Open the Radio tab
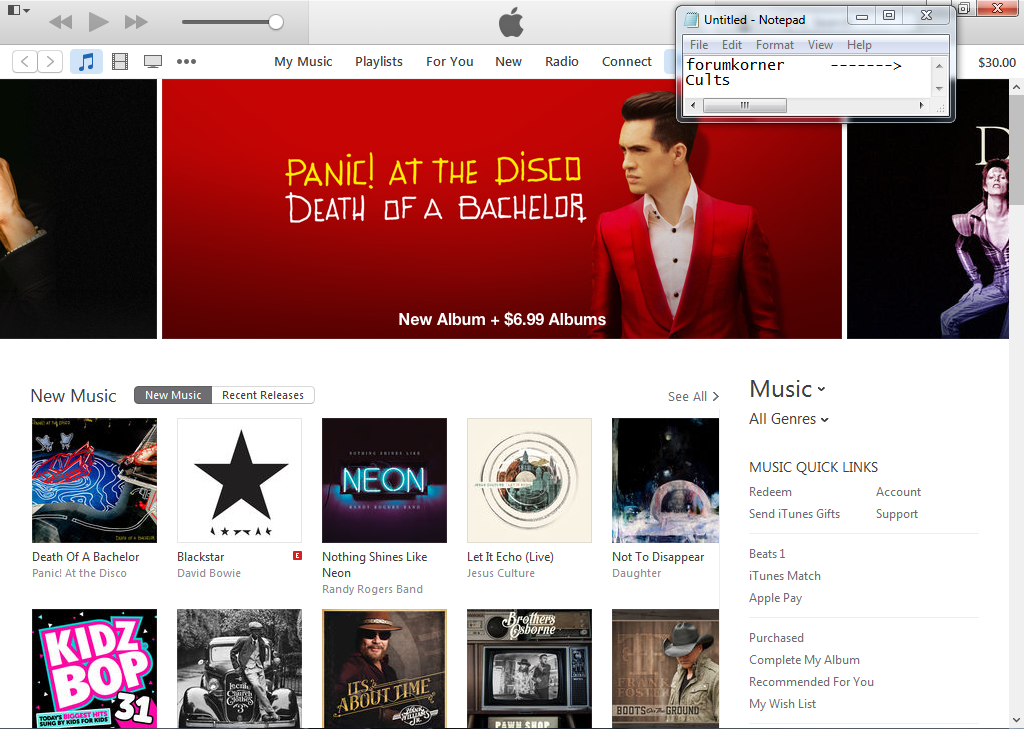Screen dimensions: 1024x729 [x=562, y=61]
